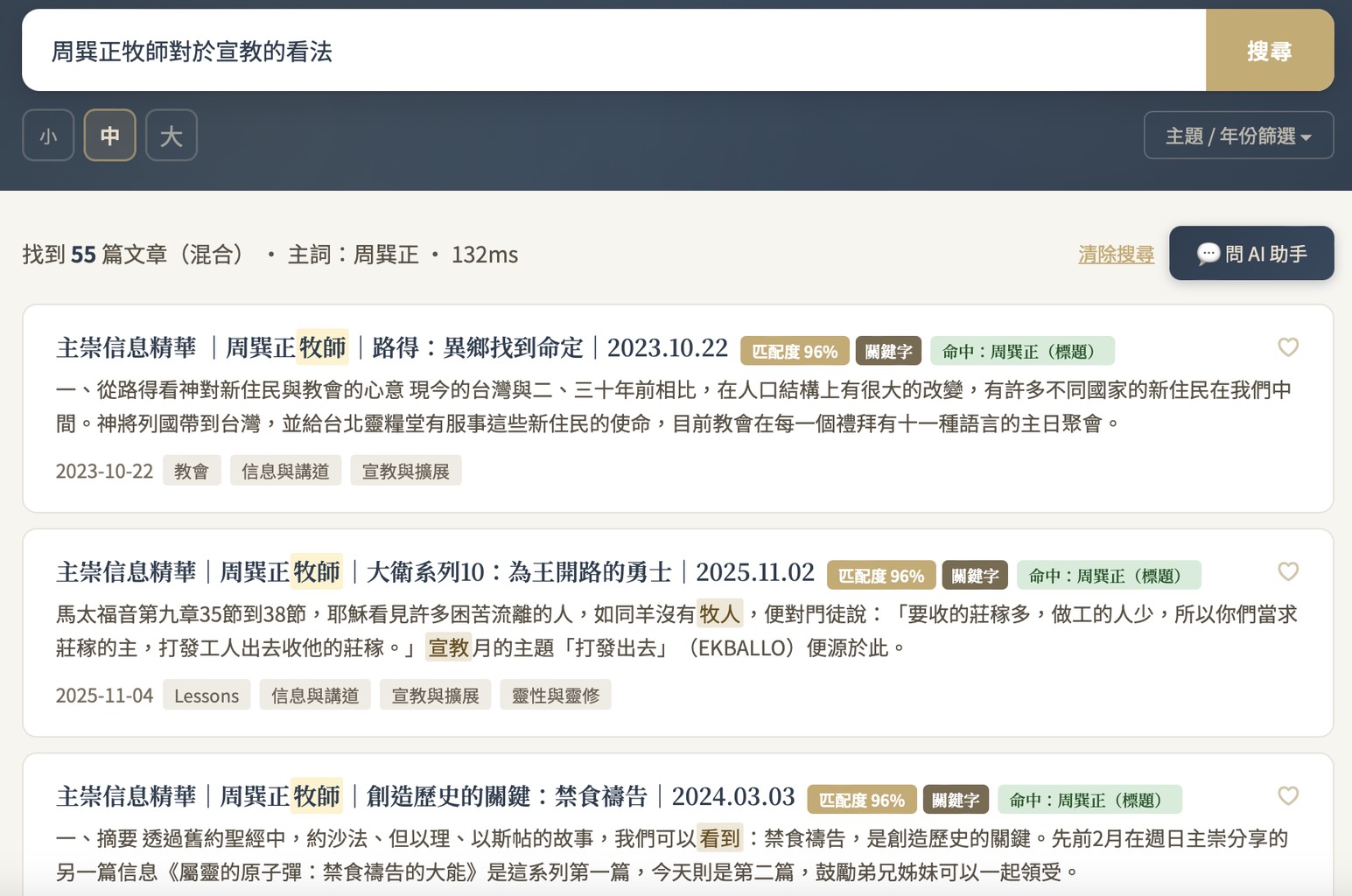The width and height of the screenshot is (1352, 896).
Task: Click the 清除搜尋 link
Action: (x=1116, y=254)
